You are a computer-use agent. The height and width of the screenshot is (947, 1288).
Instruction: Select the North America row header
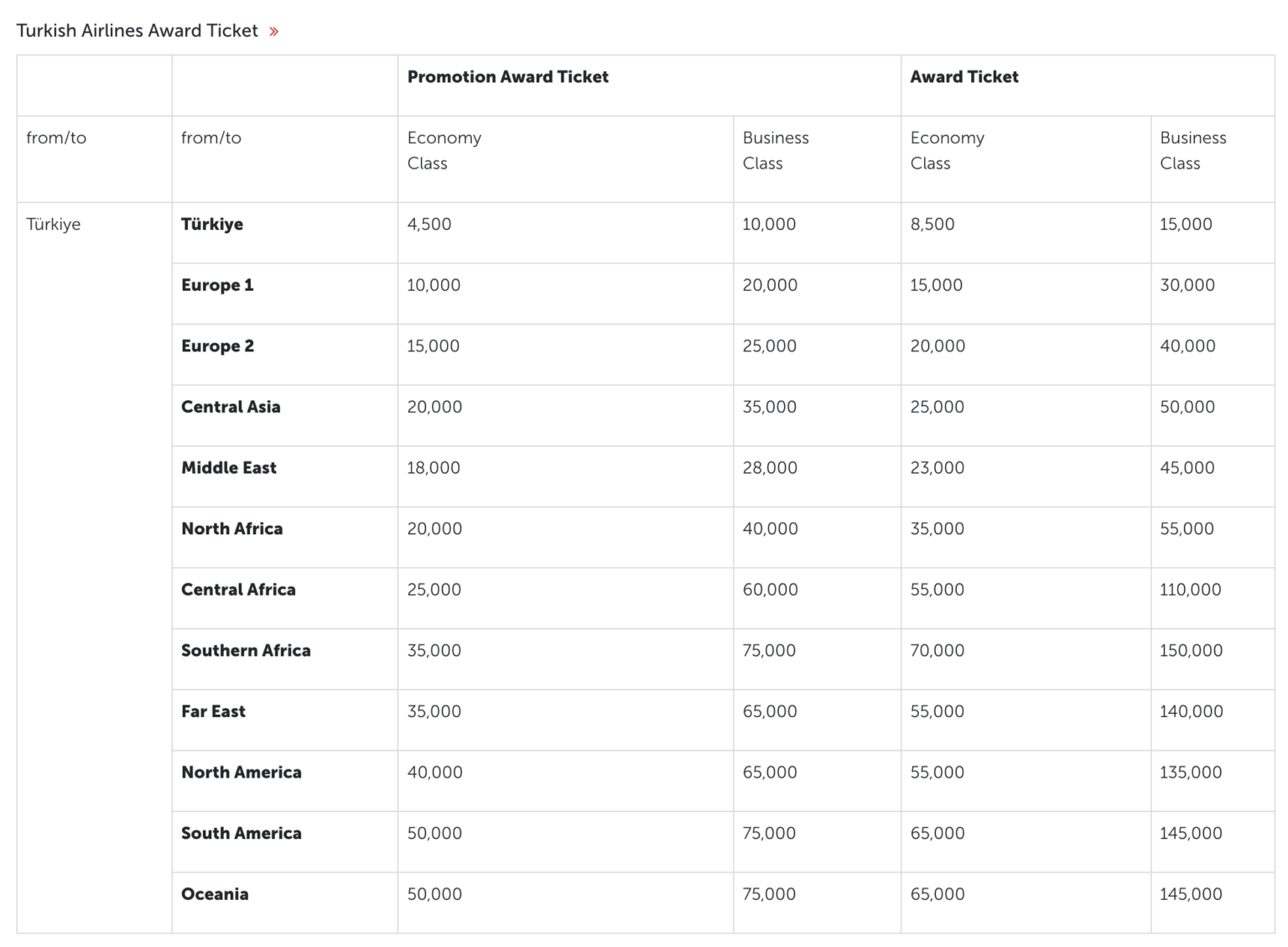coord(241,772)
